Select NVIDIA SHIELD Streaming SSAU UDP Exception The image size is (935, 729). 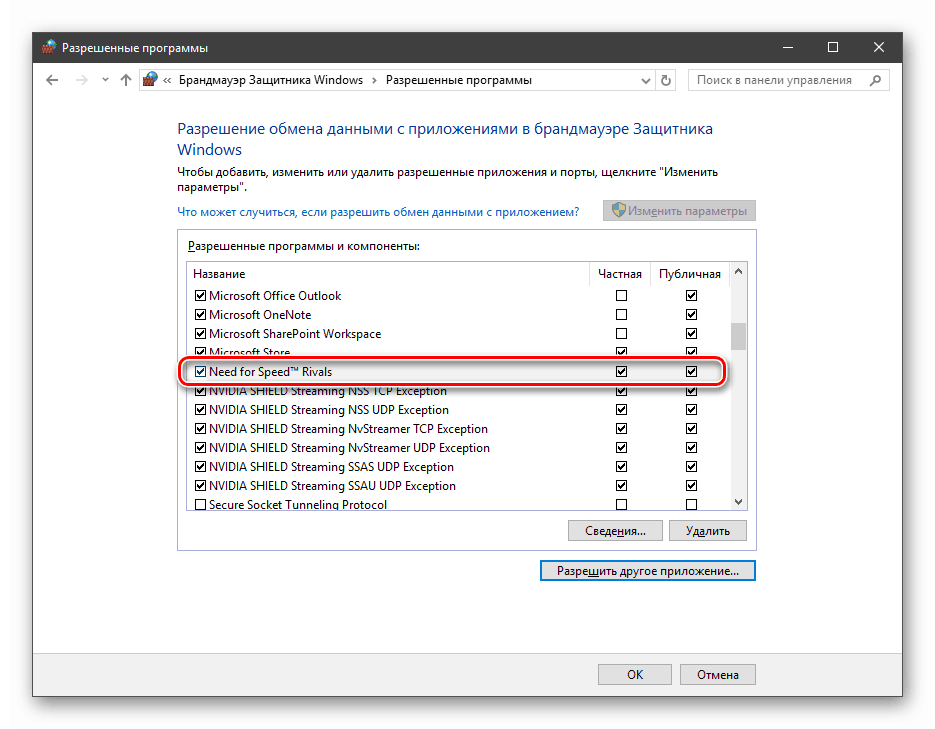(x=458, y=486)
